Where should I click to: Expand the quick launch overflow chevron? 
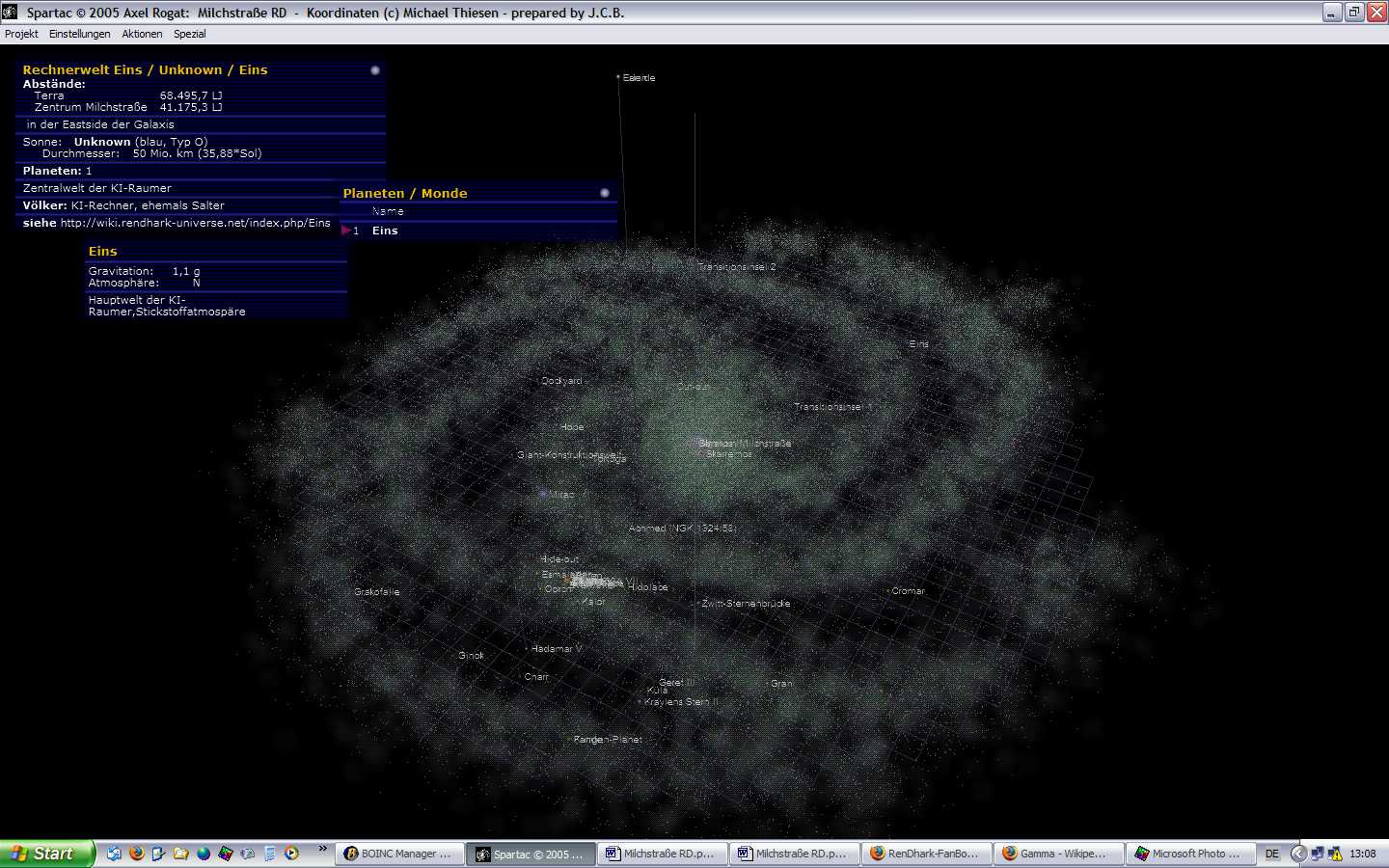click(322, 850)
